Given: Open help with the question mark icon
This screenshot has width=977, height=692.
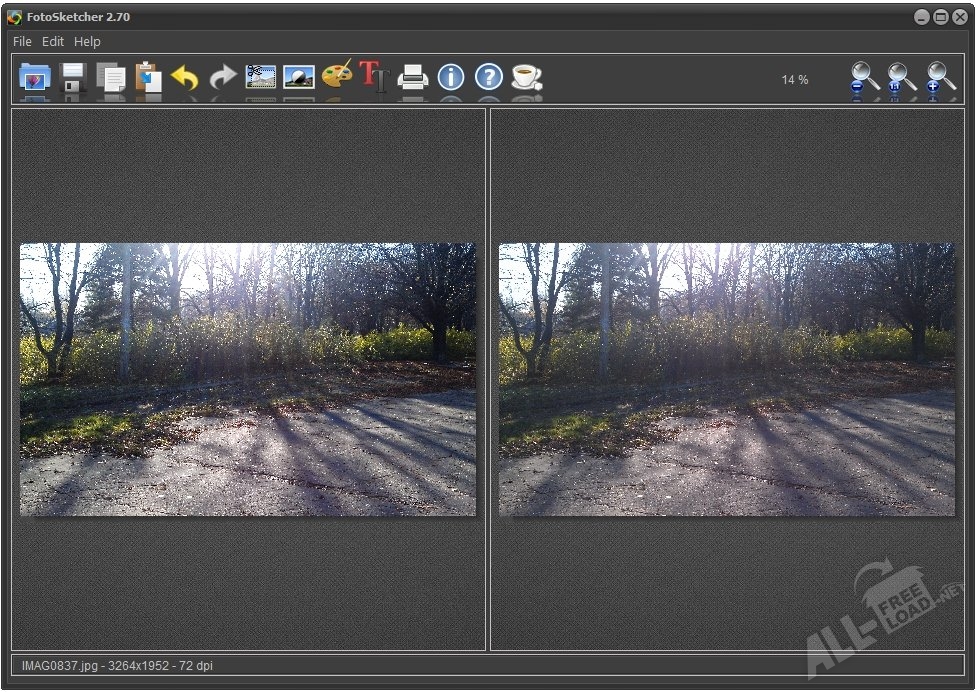Looking at the screenshot, I should pyautogui.click(x=488, y=77).
